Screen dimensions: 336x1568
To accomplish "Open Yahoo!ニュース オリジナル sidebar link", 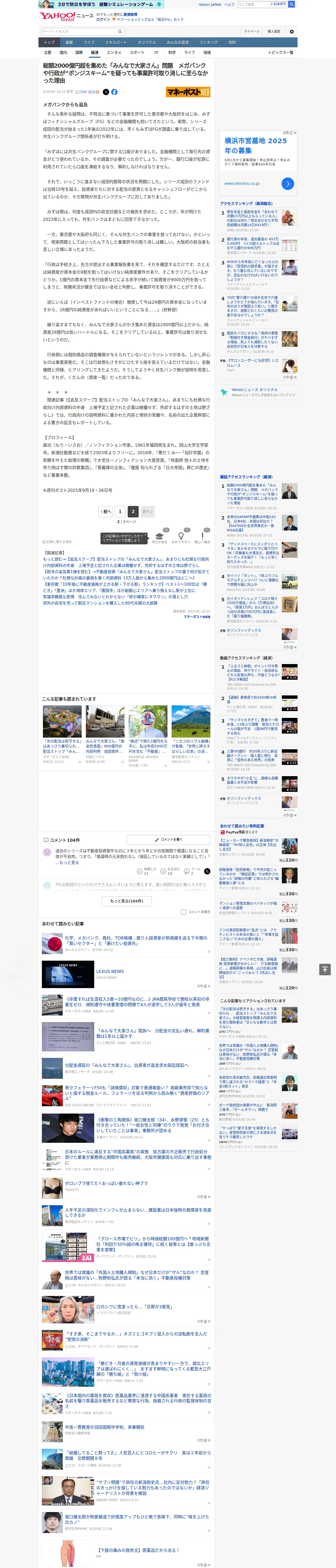I will tap(254, 390).
